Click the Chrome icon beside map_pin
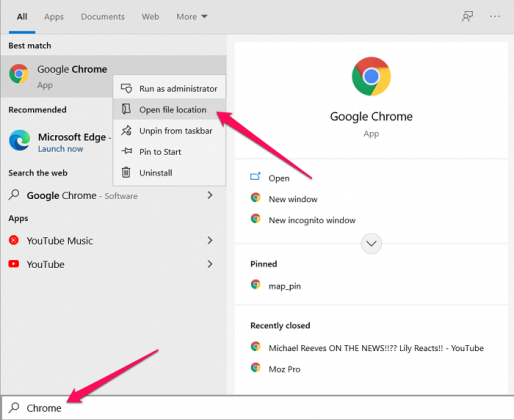The width and height of the screenshot is (514, 420). [x=256, y=284]
